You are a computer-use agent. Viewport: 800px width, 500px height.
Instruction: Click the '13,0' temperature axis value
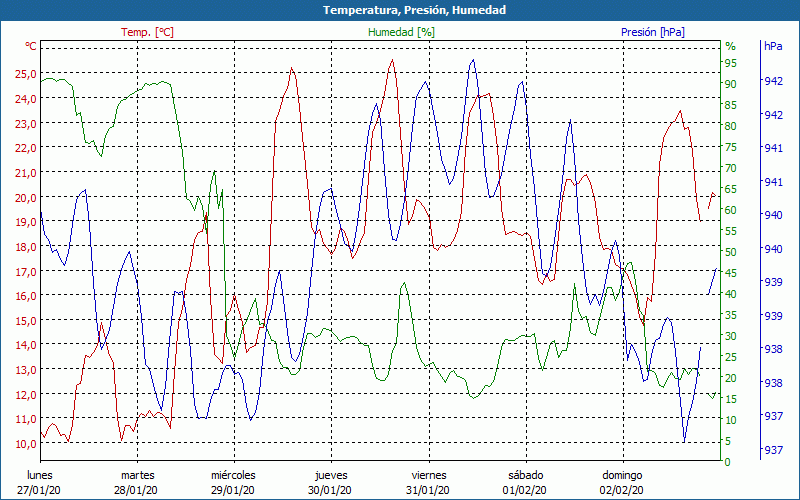click(x=26, y=370)
